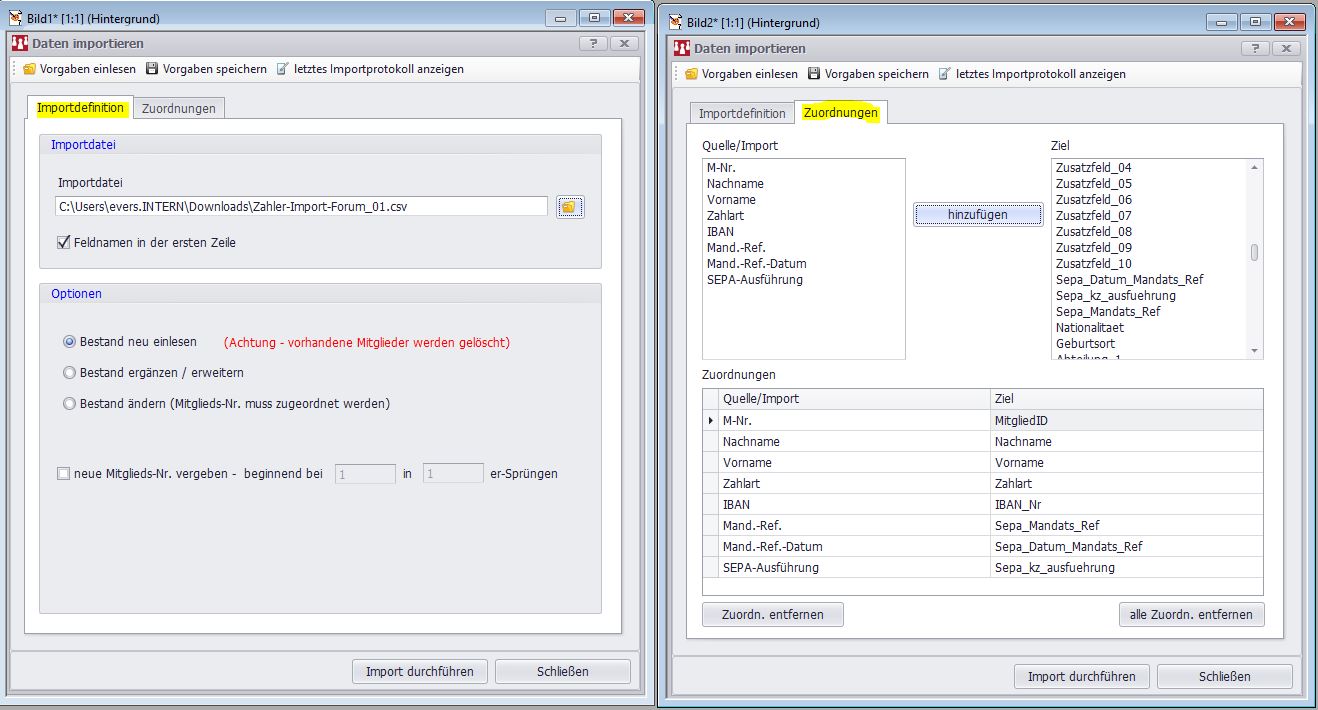This screenshot has height=710, width=1318.
Task: Switch to Zuordnungen tab in the left dialog
Action: point(178,108)
